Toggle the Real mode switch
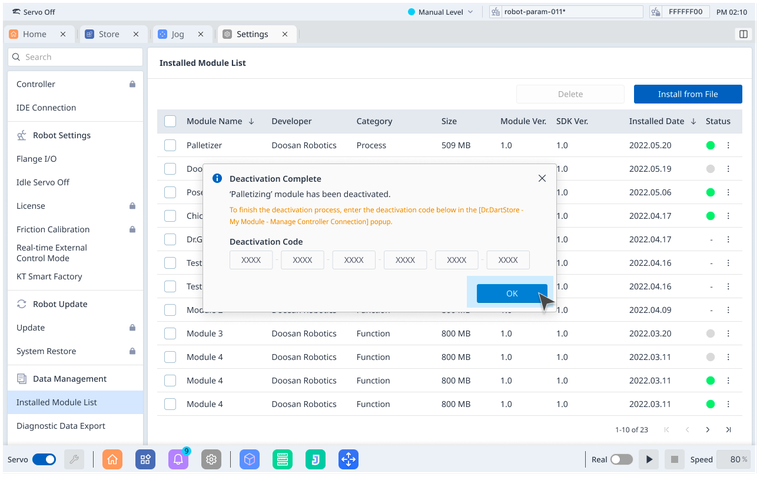The image size is (760, 477). pyautogui.click(x=621, y=459)
